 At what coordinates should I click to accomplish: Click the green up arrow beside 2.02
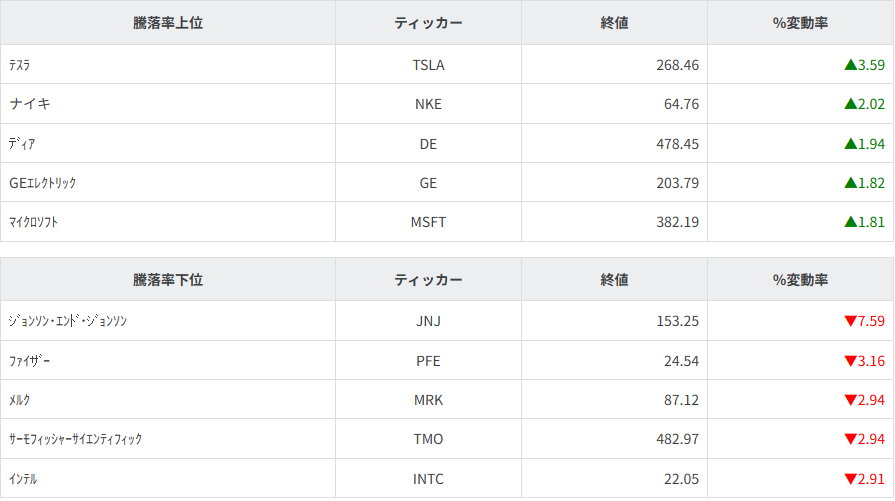[x=850, y=104]
